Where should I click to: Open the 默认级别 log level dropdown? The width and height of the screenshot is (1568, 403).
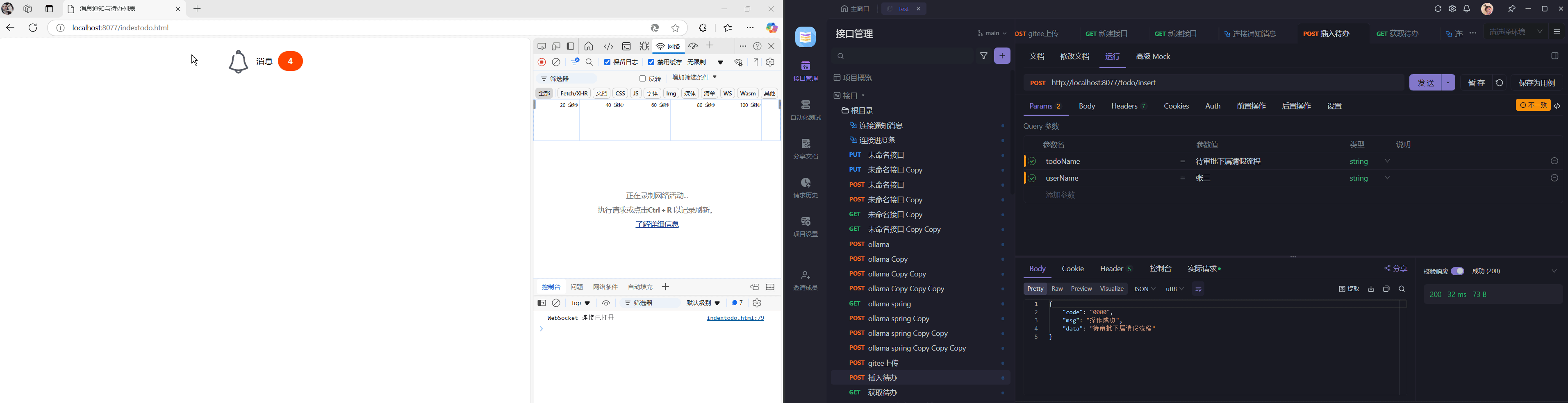(x=703, y=303)
